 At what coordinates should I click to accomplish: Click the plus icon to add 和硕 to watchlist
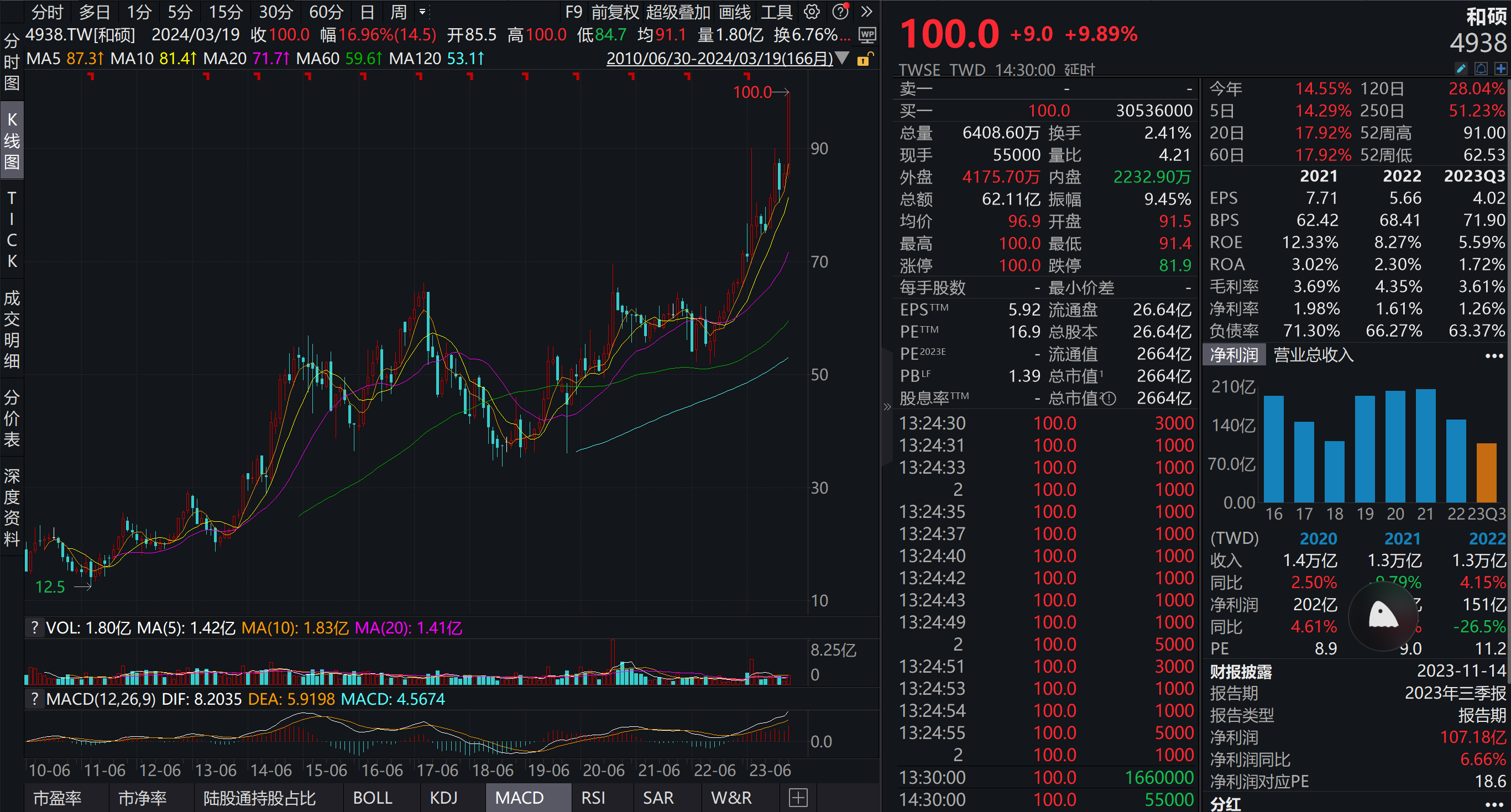1503,69
